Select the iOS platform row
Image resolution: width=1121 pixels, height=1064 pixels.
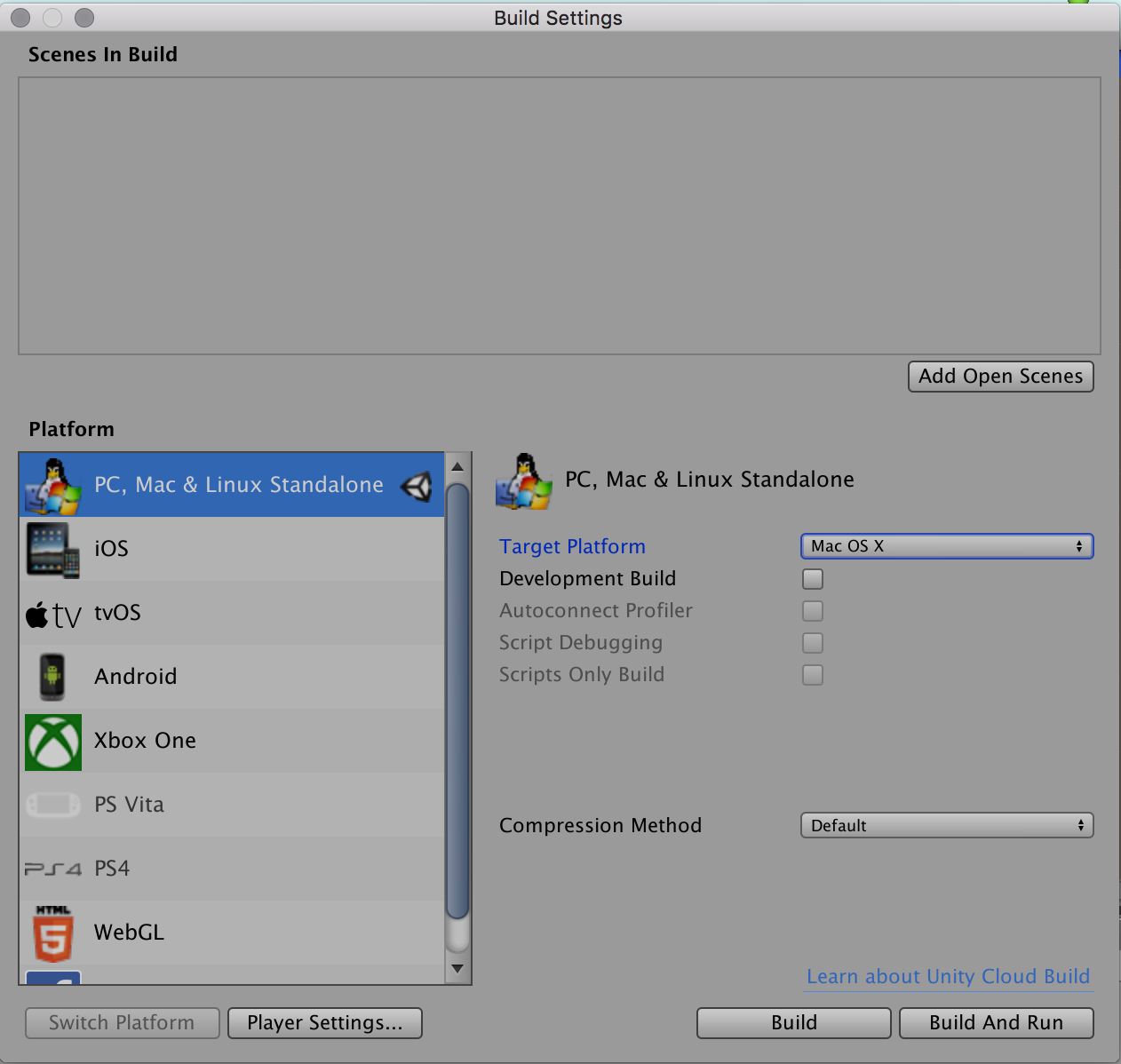pos(232,549)
